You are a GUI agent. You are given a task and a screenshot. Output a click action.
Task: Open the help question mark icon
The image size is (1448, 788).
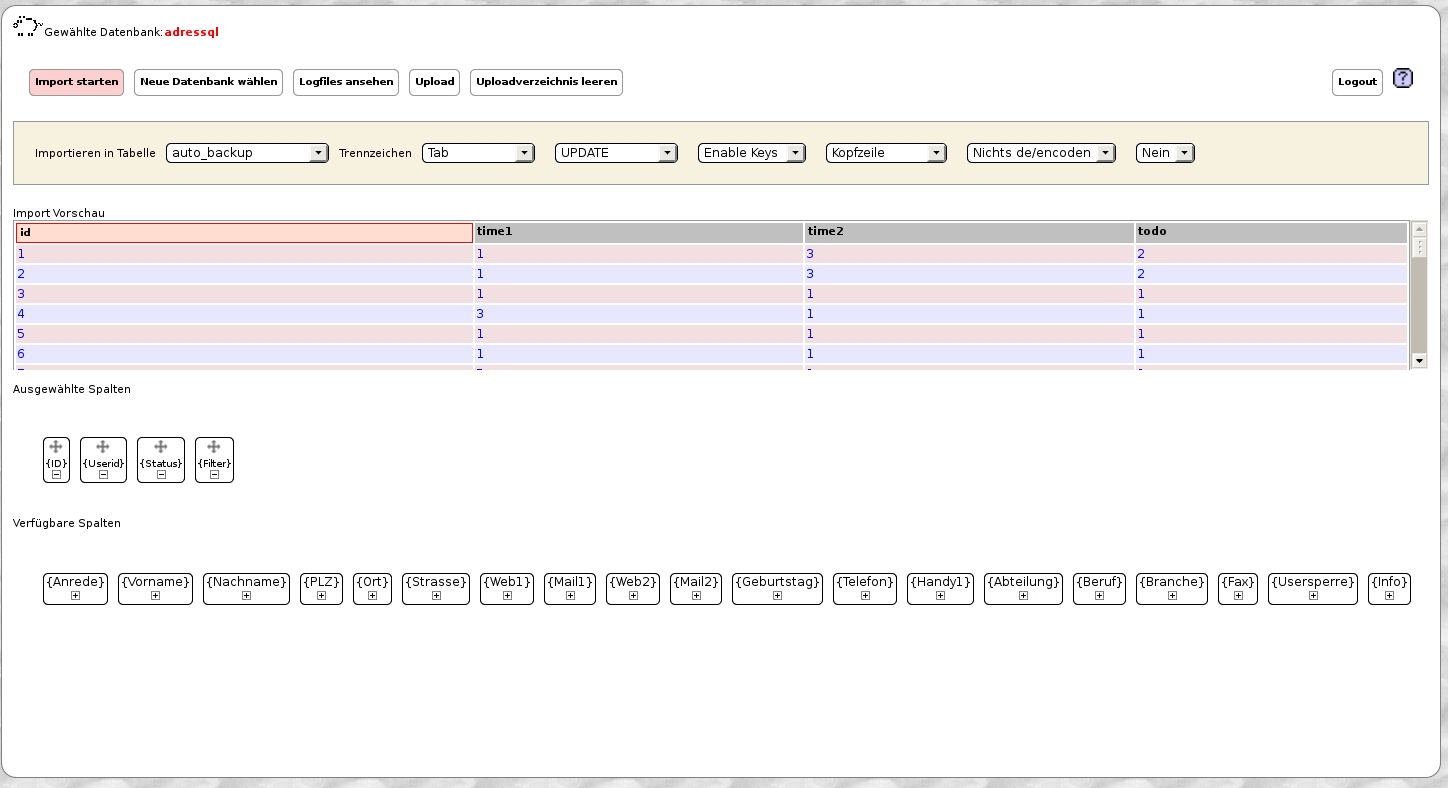(x=1402, y=78)
